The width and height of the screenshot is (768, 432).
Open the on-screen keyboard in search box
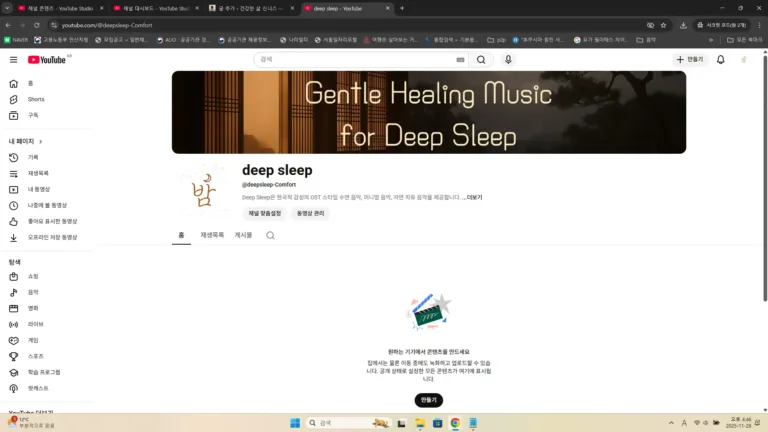[460, 60]
